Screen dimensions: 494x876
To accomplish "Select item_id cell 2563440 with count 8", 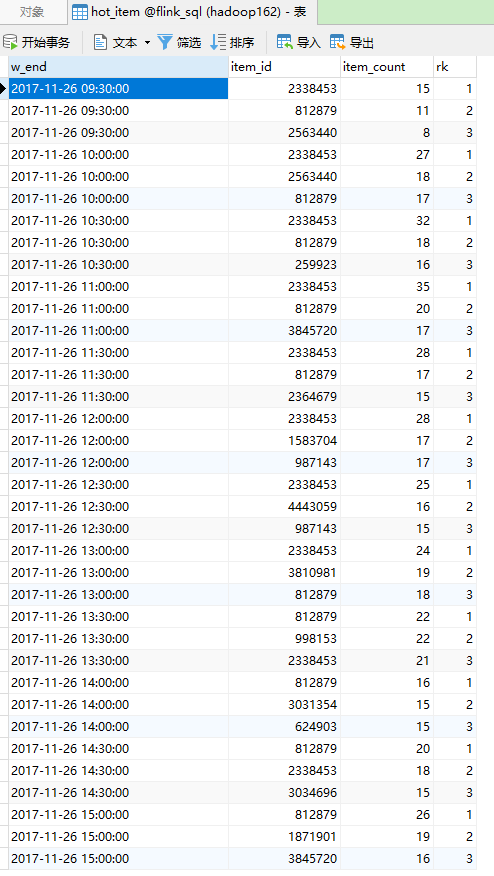I will 284,133.
